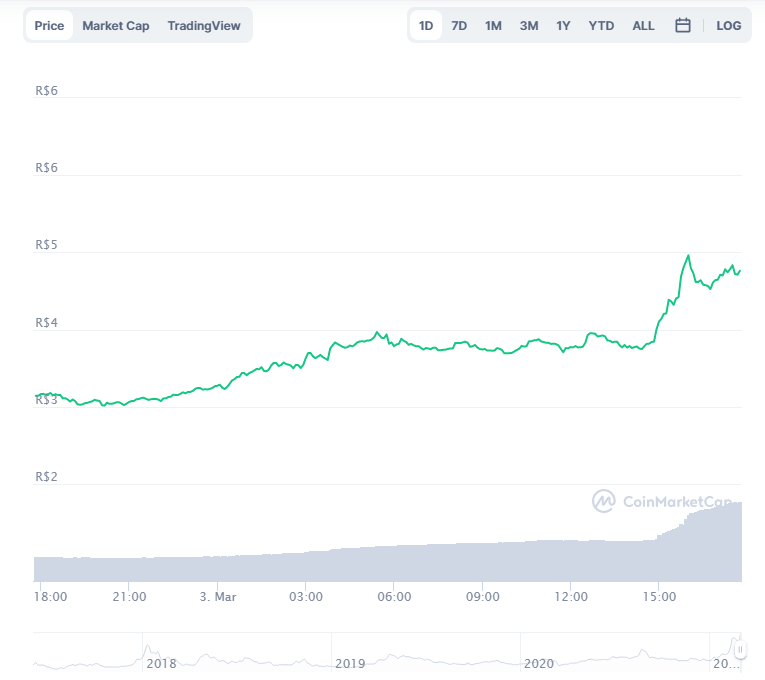Click the 12:00 time axis label
This screenshot has width=765, height=680.
571,597
